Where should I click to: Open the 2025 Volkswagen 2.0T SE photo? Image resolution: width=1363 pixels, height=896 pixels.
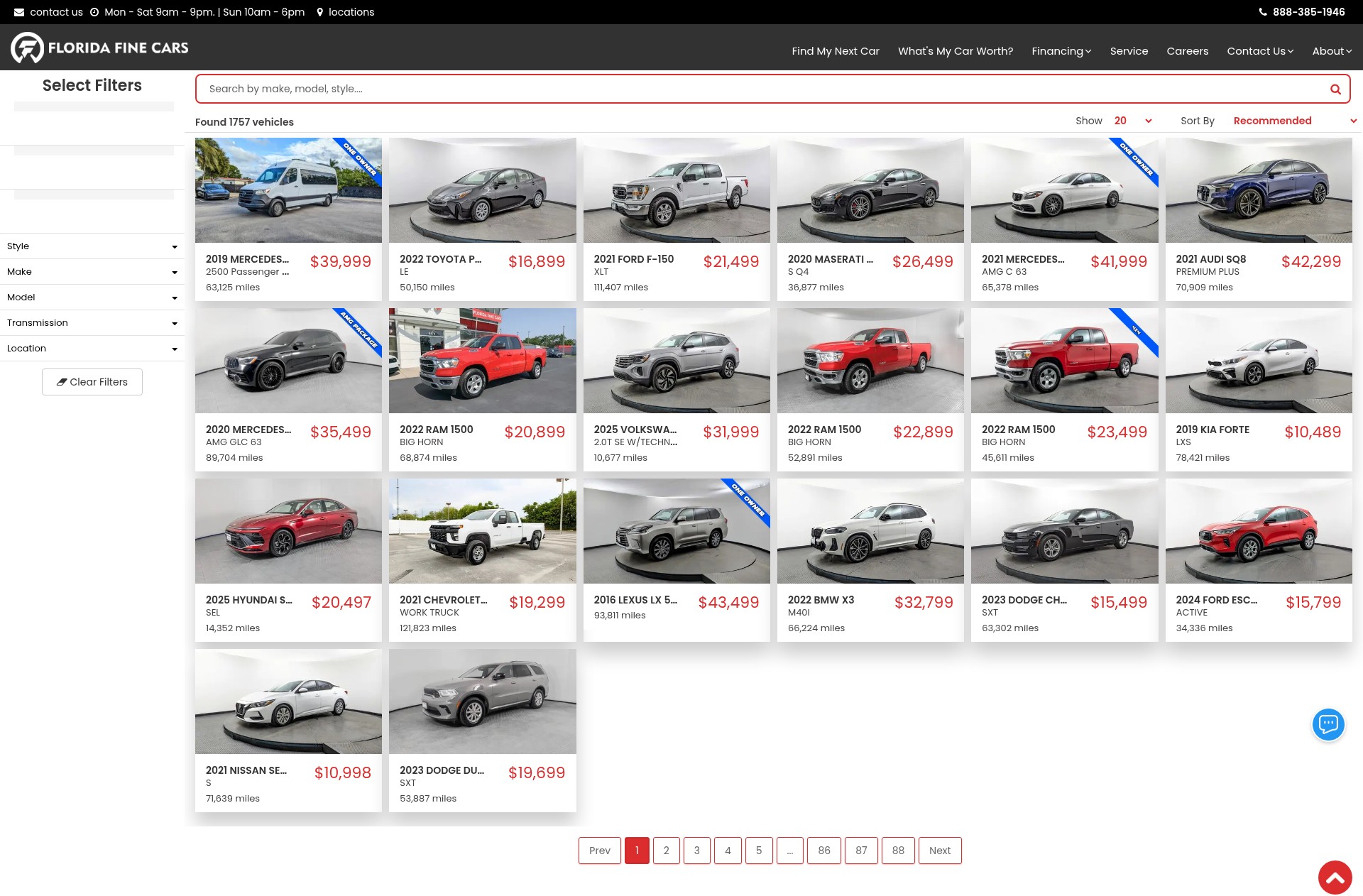click(677, 361)
